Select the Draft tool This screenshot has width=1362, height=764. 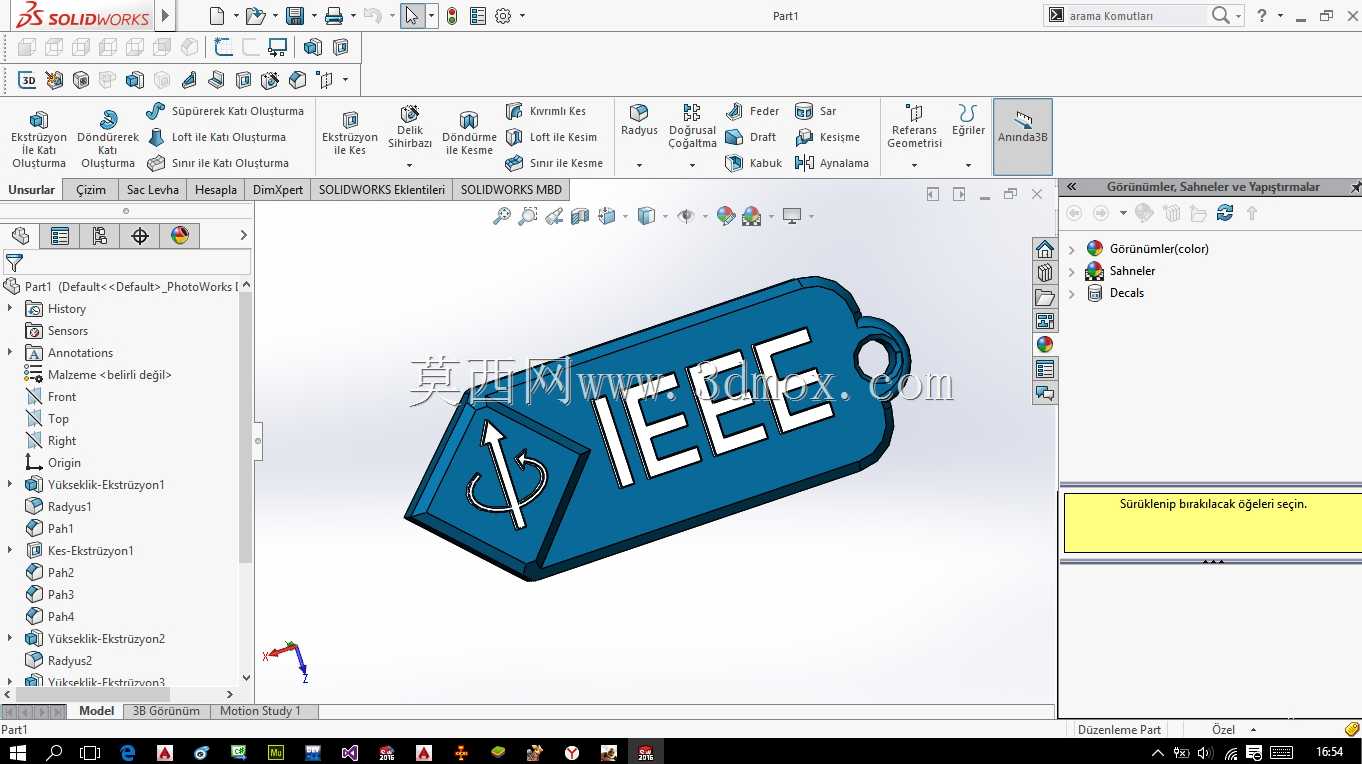pyautogui.click(x=751, y=137)
